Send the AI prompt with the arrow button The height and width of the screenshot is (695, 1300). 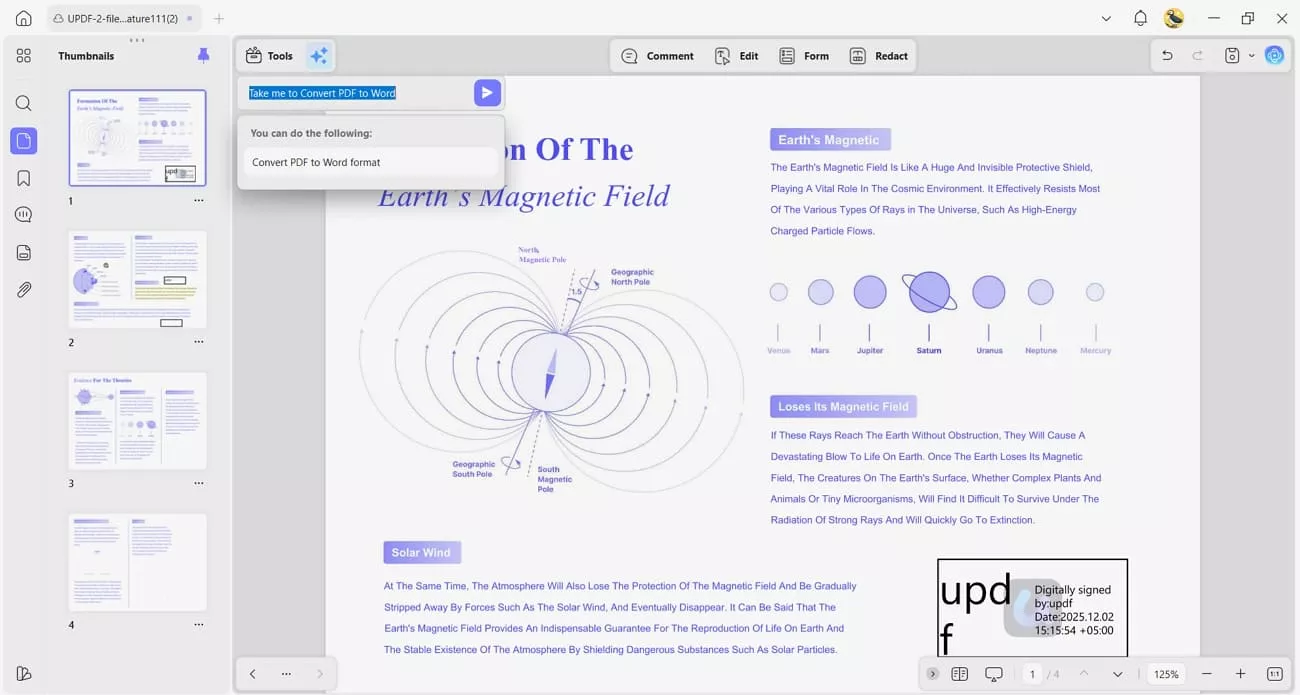[x=487, y=92]
